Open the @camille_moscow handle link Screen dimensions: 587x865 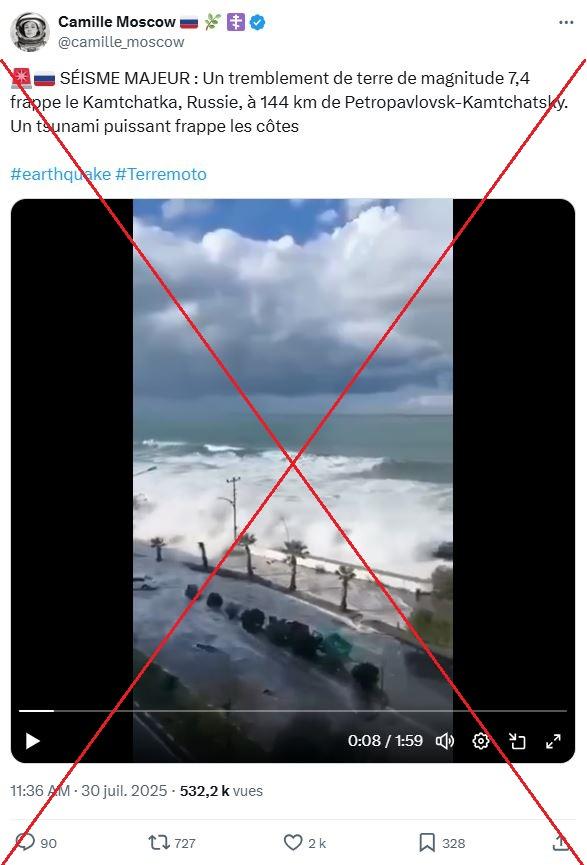pyautogui.click(x=121, y=42)
